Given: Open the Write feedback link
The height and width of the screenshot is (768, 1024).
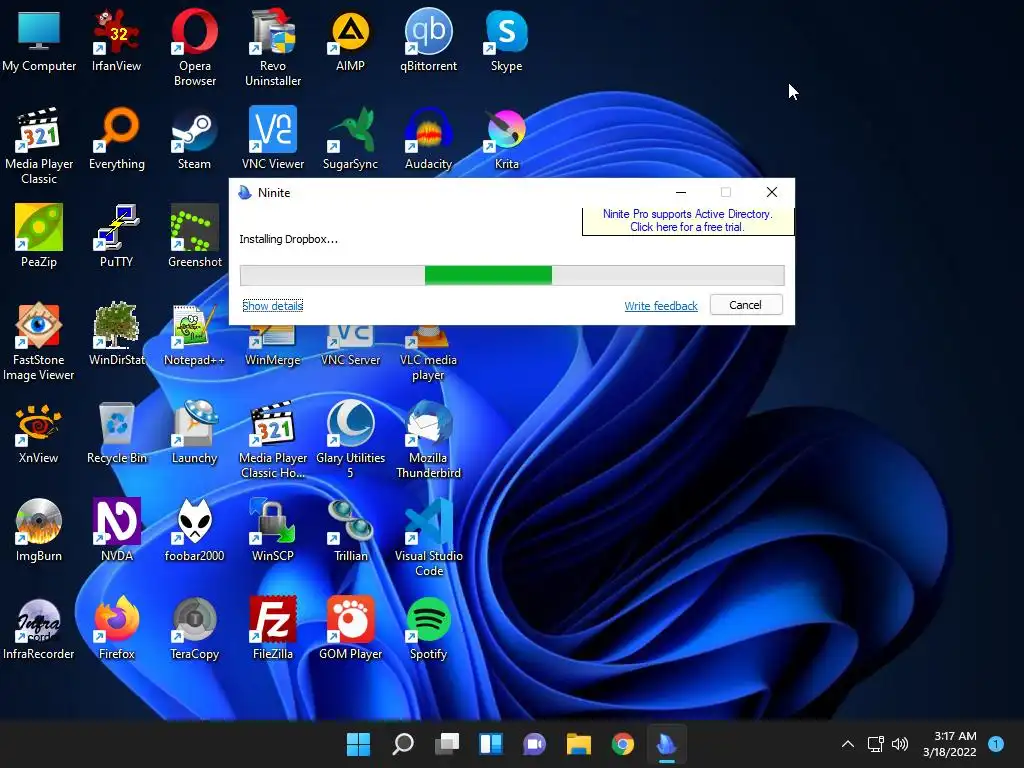Looking at the screenshot, I should [661, 306].
